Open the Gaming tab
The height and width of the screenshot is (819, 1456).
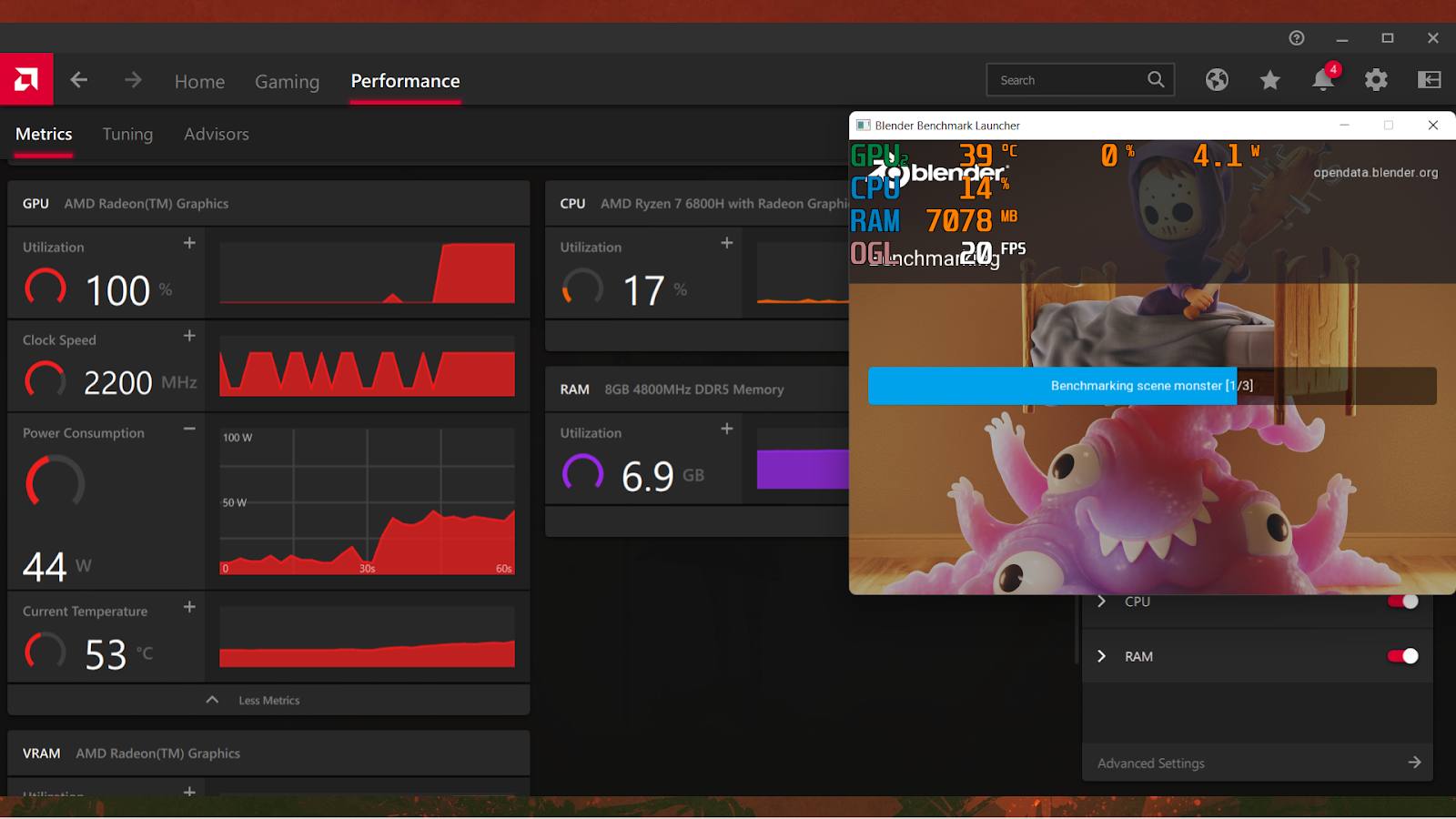point(287,81)
